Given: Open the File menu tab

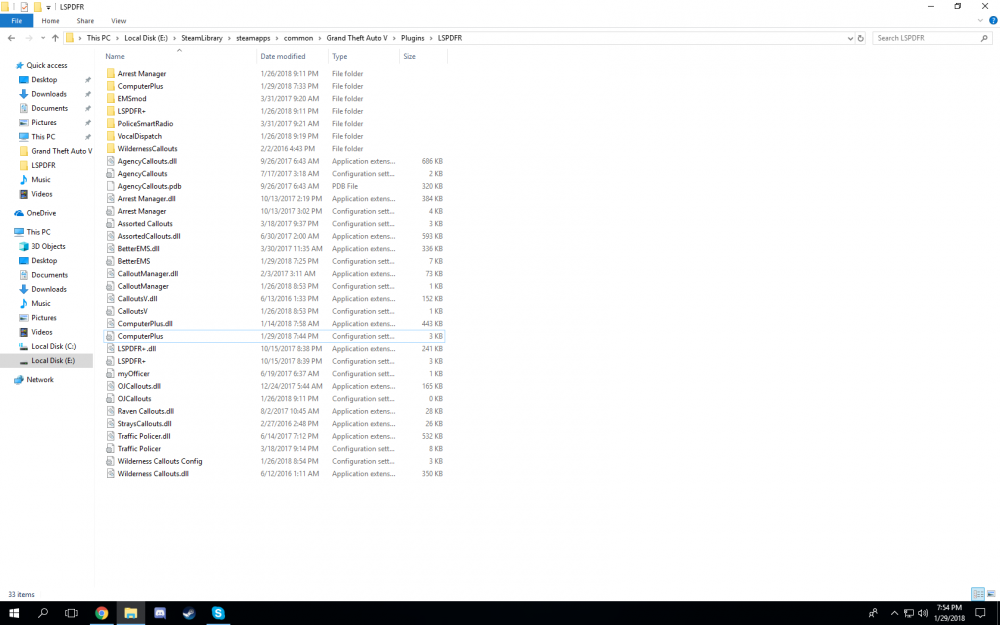Looking at the screenshot, I should [17, 21].
